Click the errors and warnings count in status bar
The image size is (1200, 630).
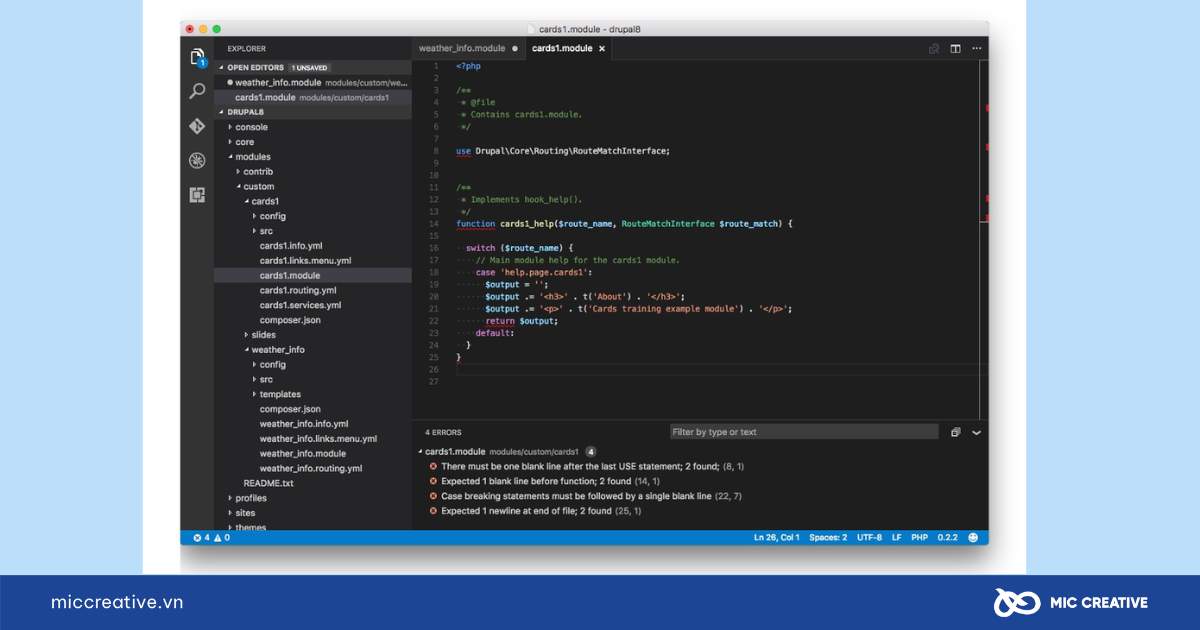pyautogui.click(x=210, y=537)
